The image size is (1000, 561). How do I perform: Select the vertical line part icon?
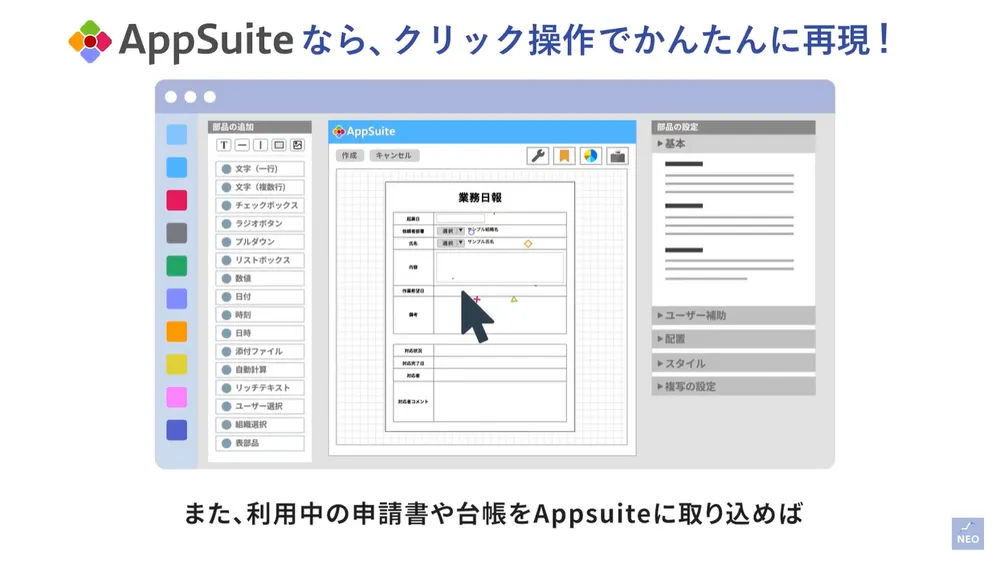(x=260, y=145)
